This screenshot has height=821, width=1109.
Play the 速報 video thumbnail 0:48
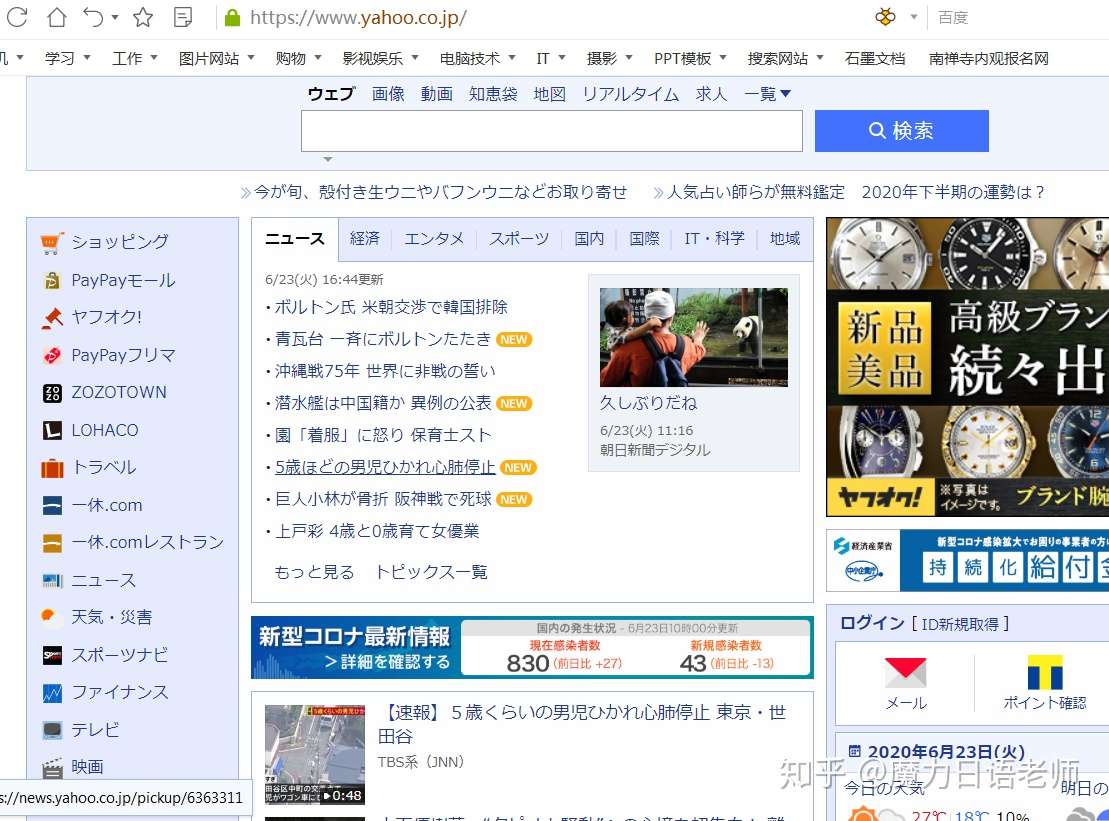pos(315,755)
